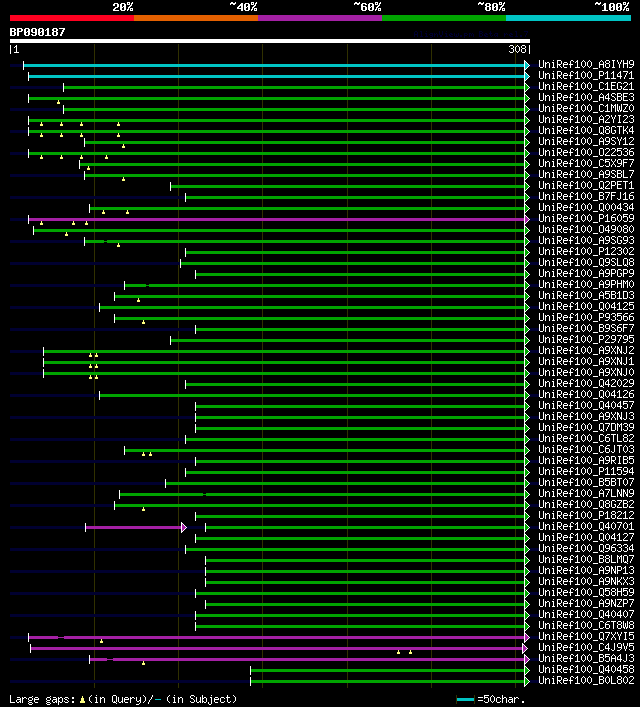Screen dimensions: 640x707
Task: Open hit UniRef100_A9XNJ2
Action: 586,350
